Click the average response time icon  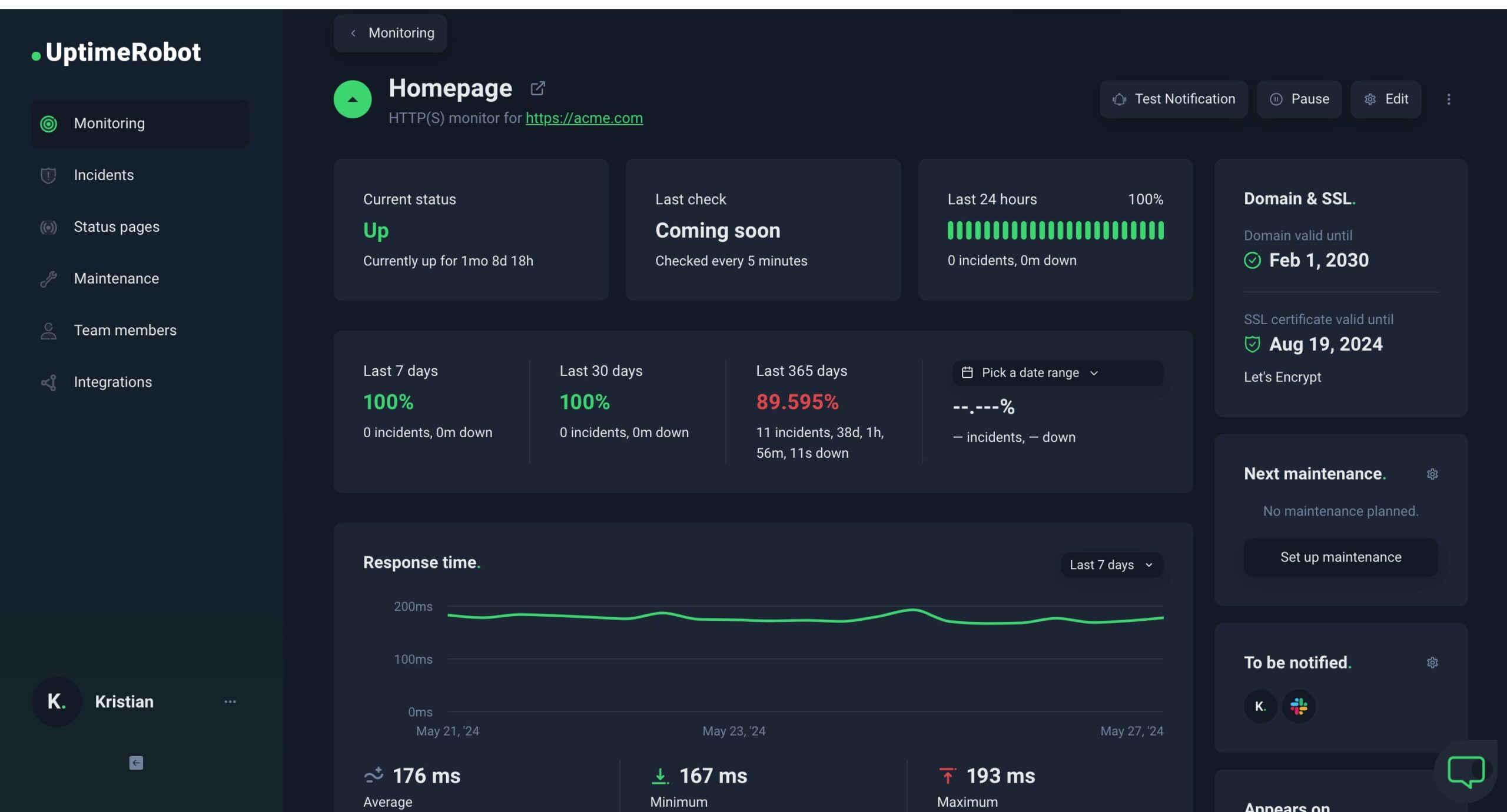click(x=374, y=776)
